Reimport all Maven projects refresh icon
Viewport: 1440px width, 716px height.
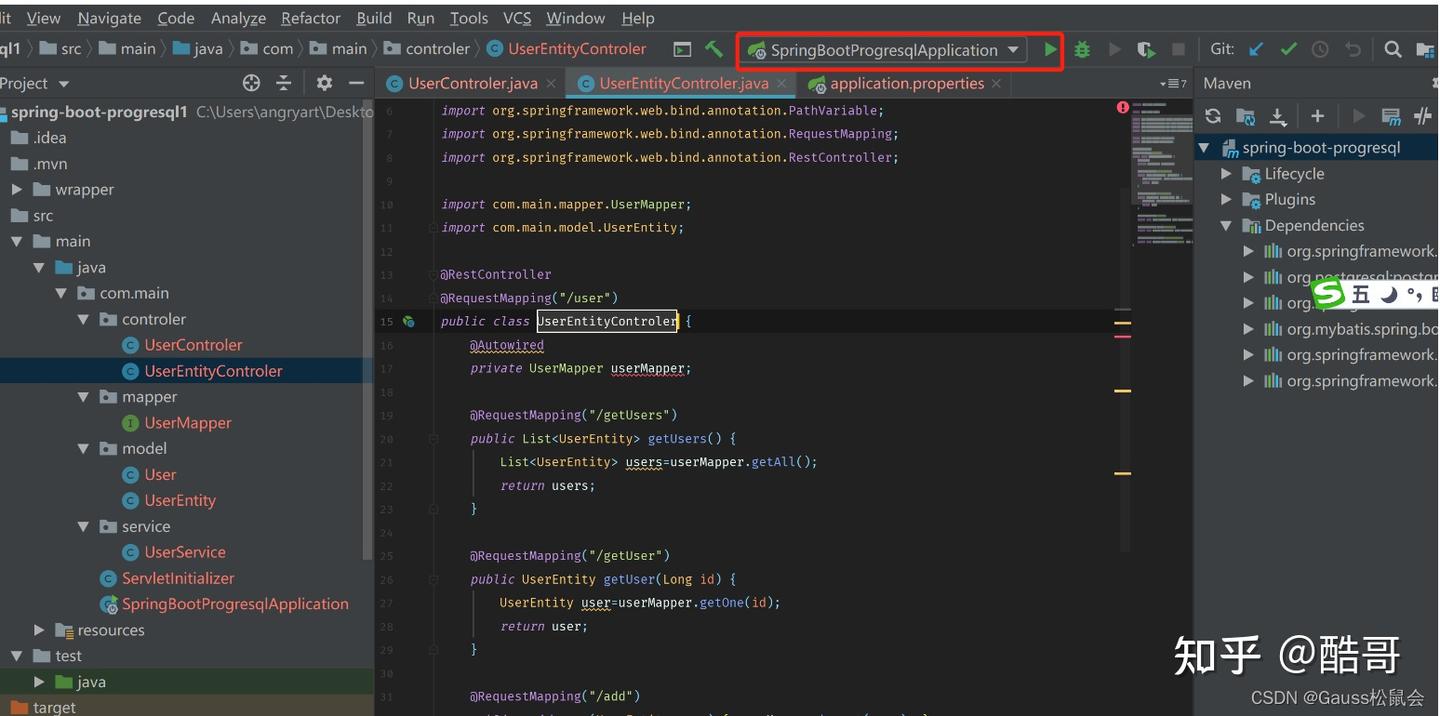coord(1213,116)
